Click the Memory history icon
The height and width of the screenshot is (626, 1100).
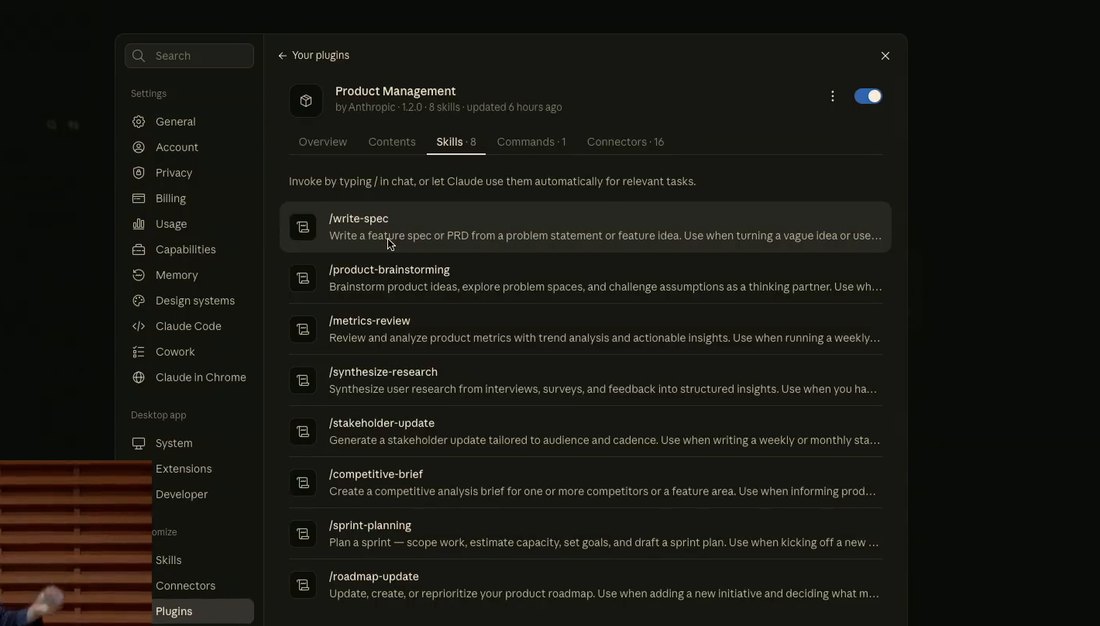pyautogui.click(x=139, y=275)
